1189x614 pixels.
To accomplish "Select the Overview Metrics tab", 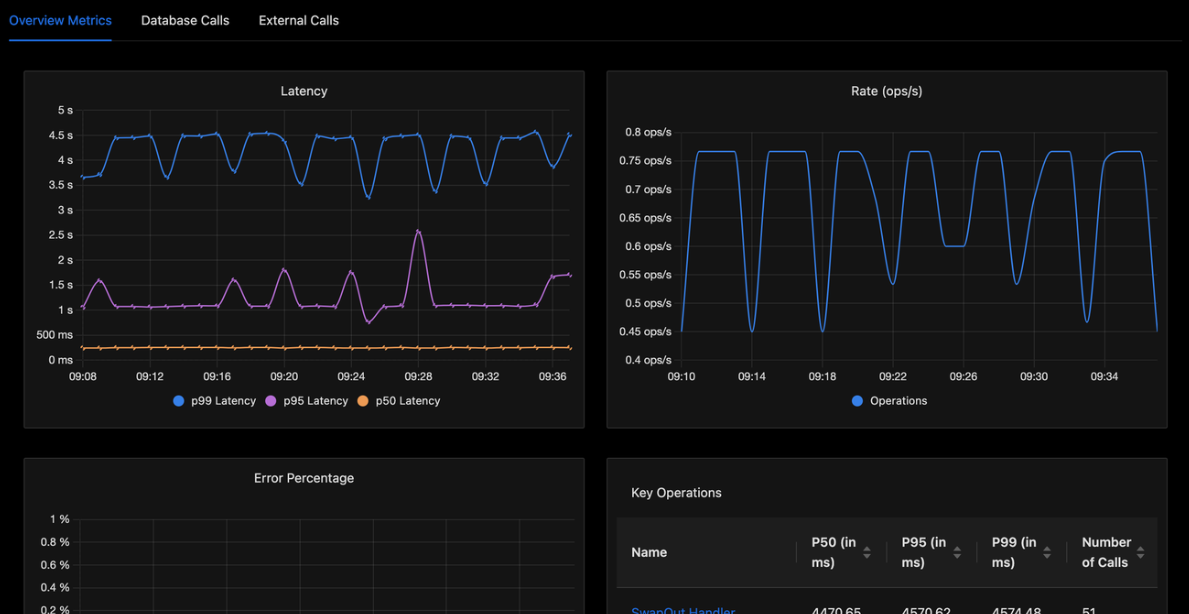I will pos(61,20).
